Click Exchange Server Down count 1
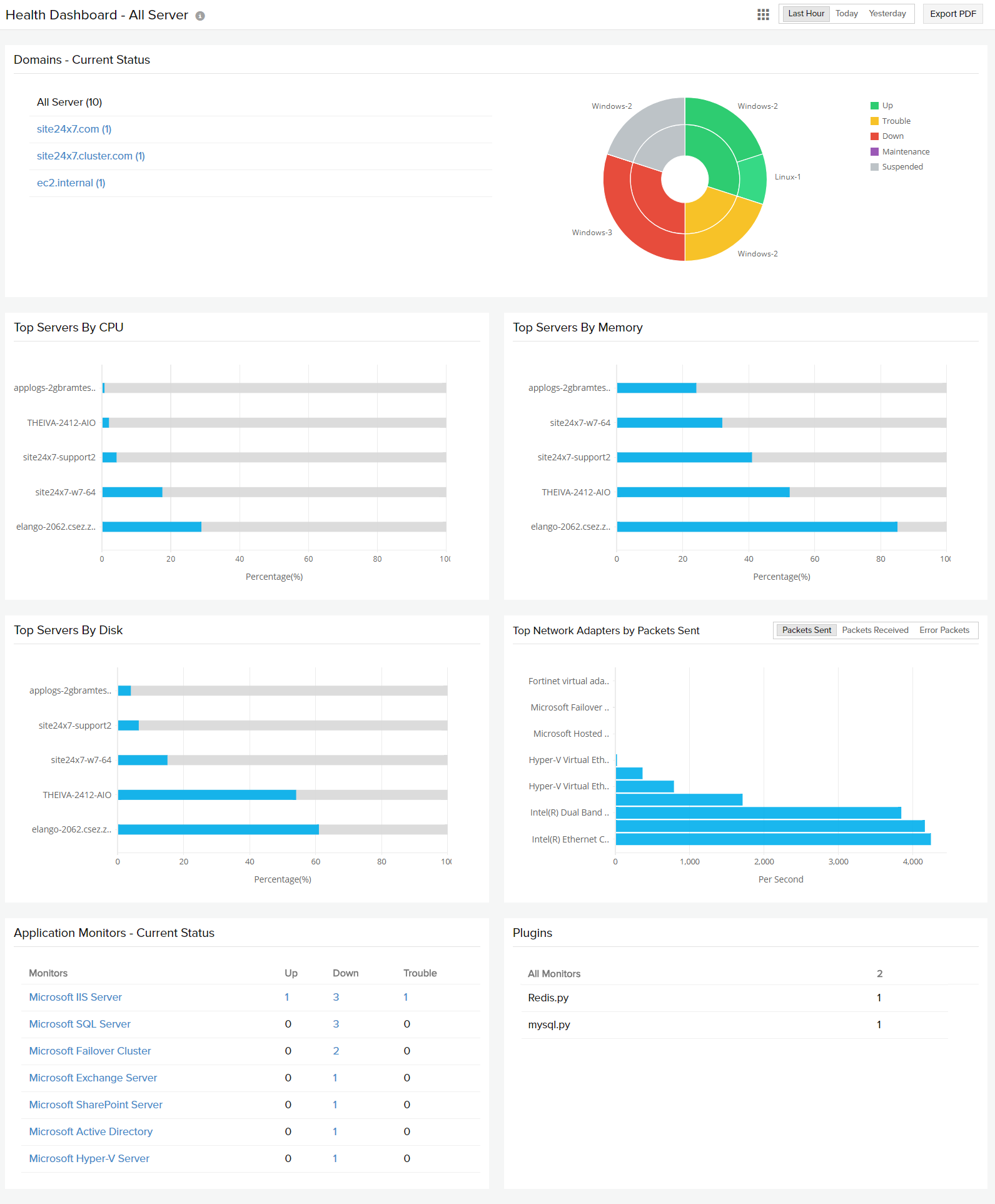 tap(335, 1078)
